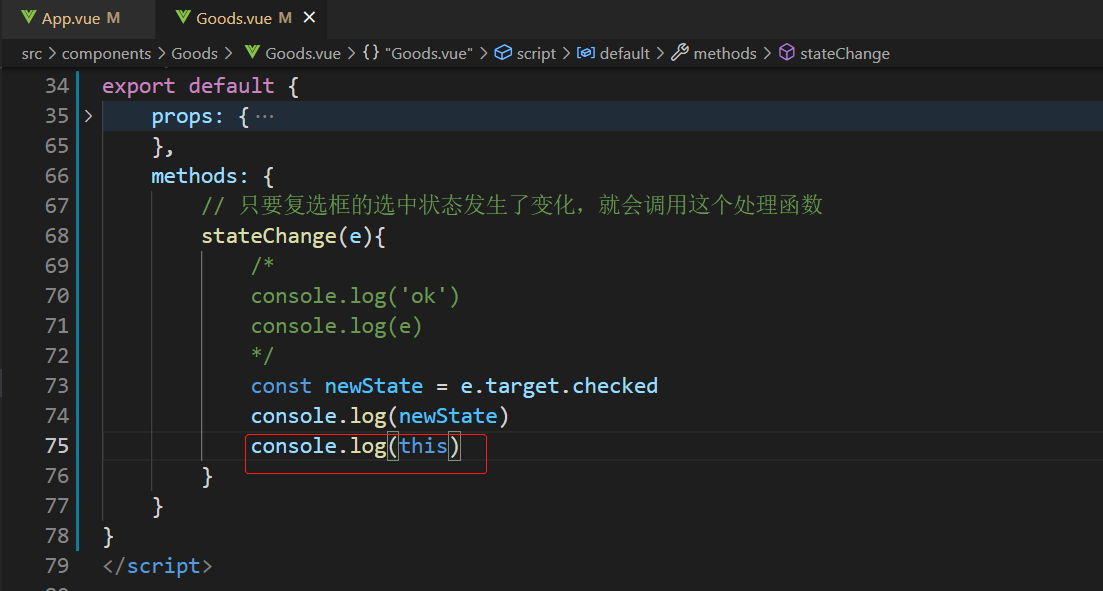Click the ellipsis after folded props
The width and height of the screenshot is (1103, 591).
point(265,116)
